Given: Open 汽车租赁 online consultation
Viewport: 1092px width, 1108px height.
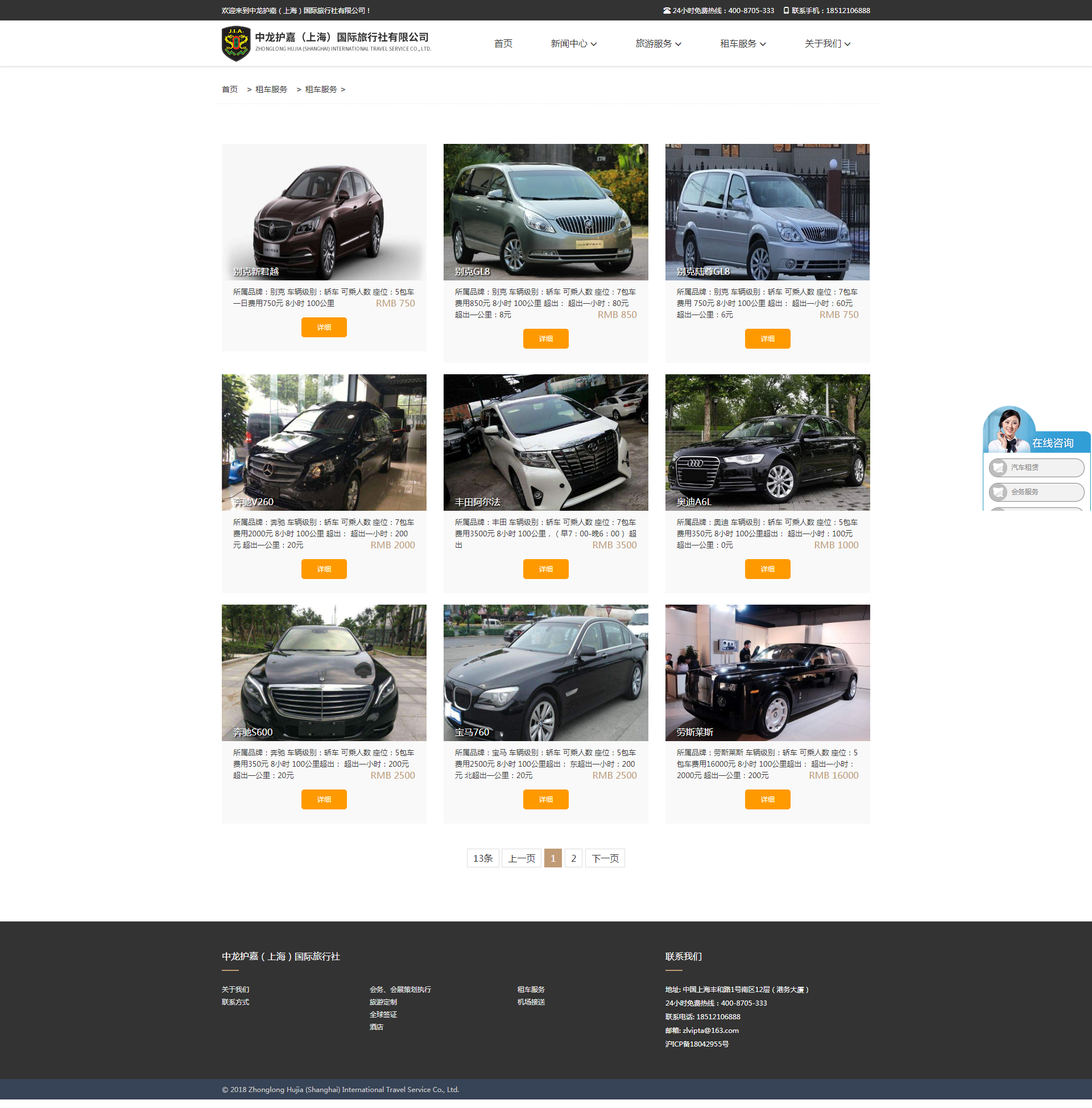Looking at the screenshot, I should point(1036,468).
